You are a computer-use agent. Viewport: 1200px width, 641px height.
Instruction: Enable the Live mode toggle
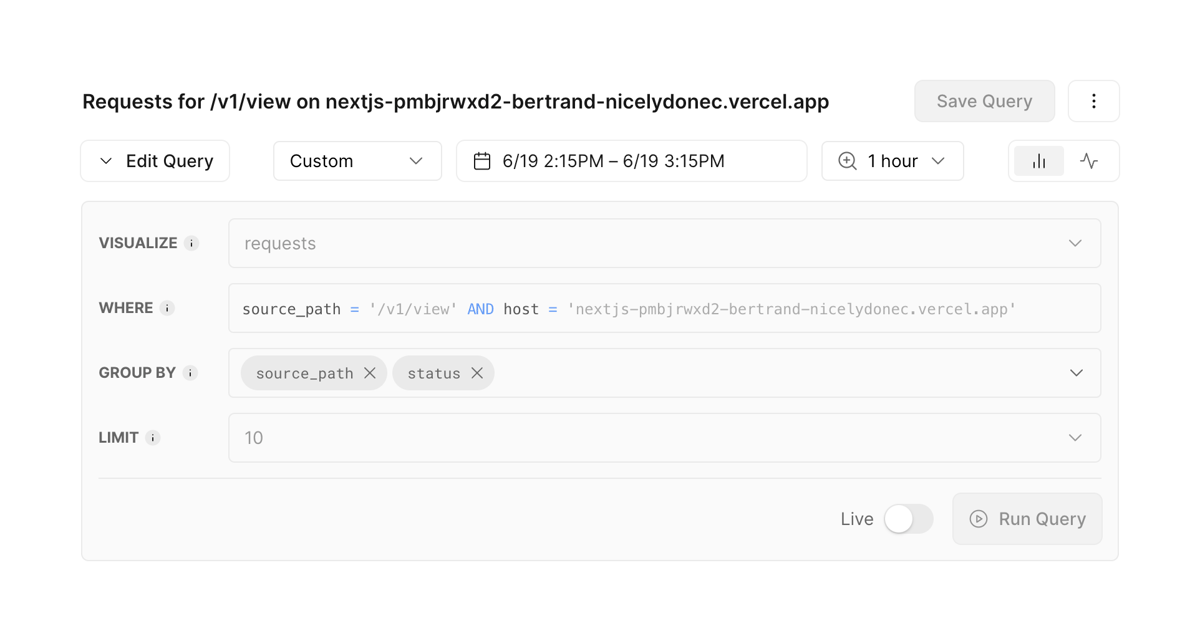tap(907, 518)
